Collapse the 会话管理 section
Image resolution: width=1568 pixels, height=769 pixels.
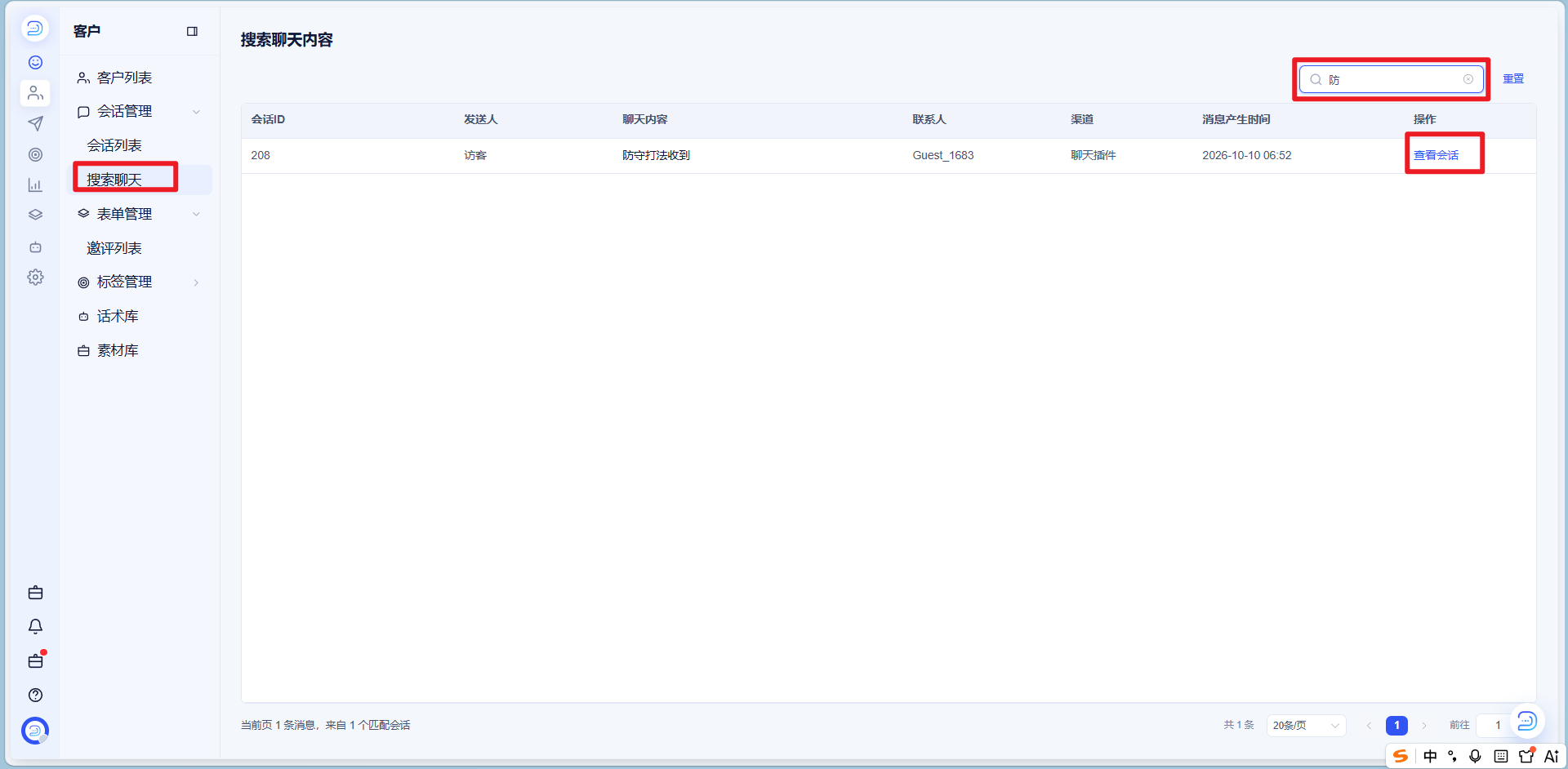[196, 112]
